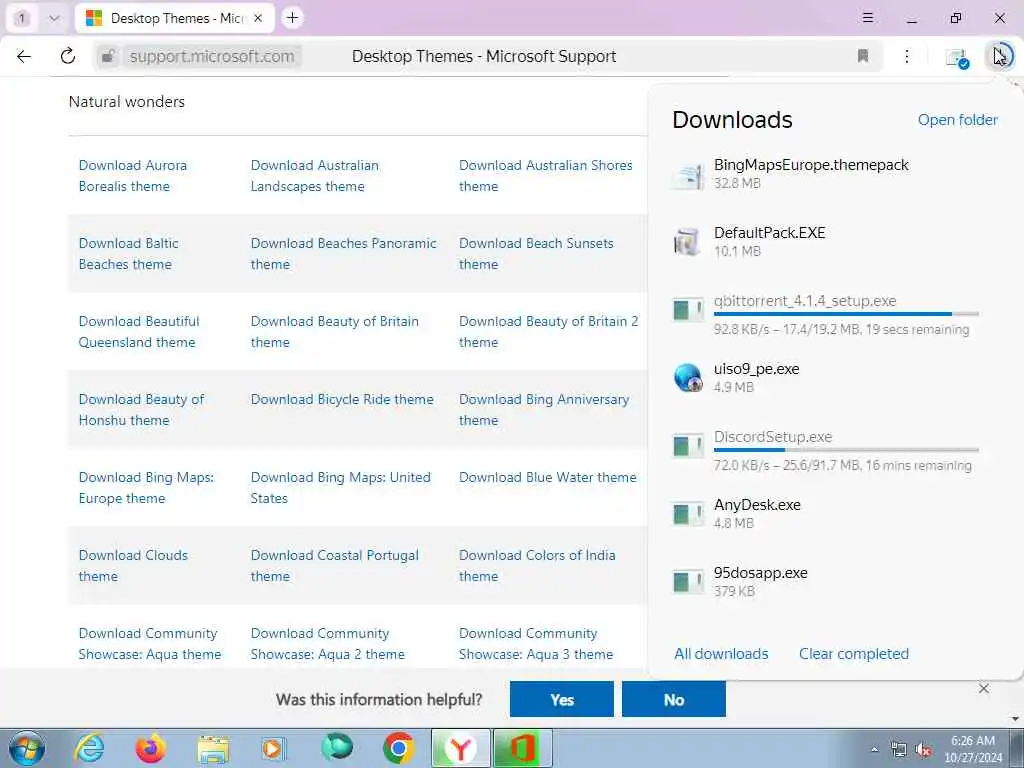Open the downloads folder link
This screenshot has height=768, width=1024.
tap(957, 120)
